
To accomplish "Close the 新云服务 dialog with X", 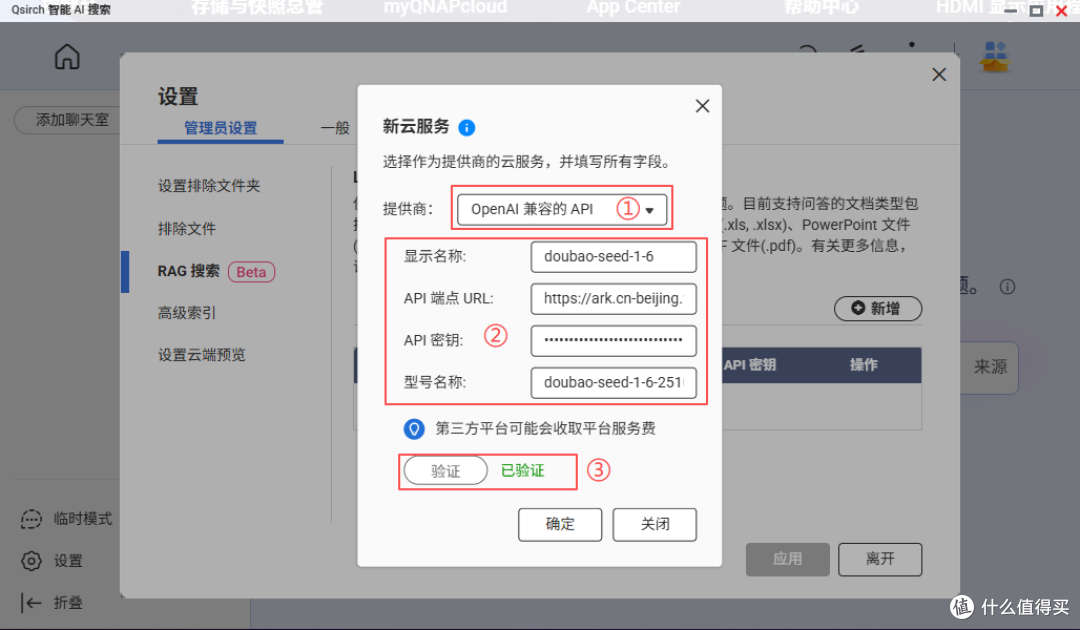I will pos(702,106).
